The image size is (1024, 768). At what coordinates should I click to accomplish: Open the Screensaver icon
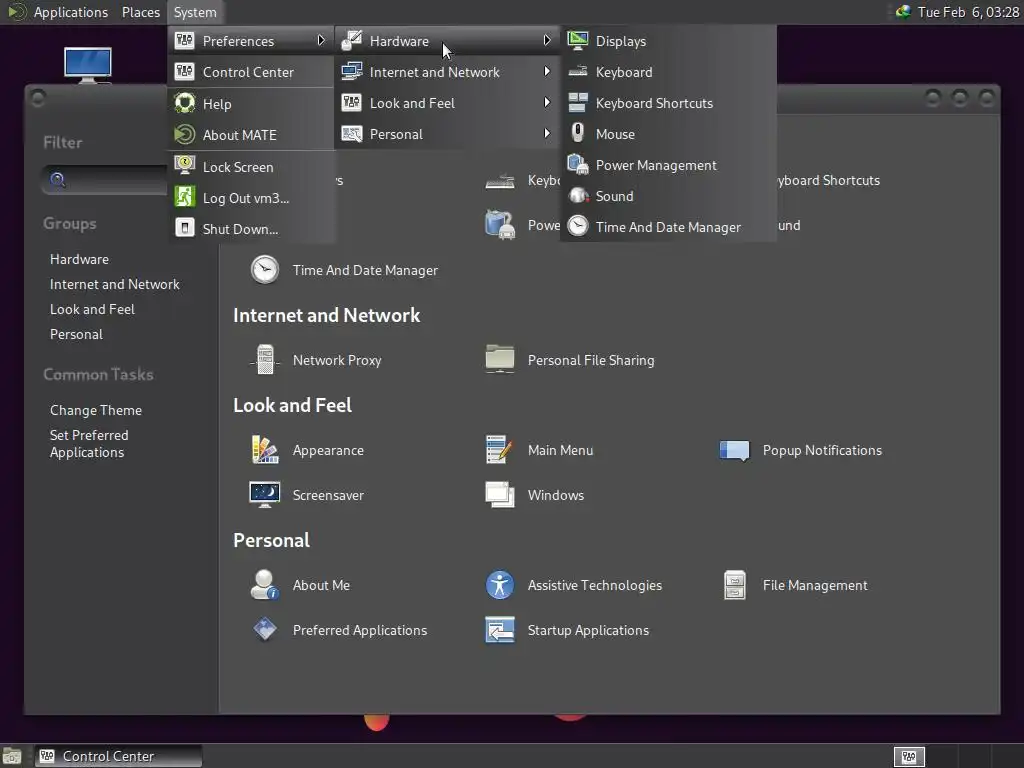[264, 495]
